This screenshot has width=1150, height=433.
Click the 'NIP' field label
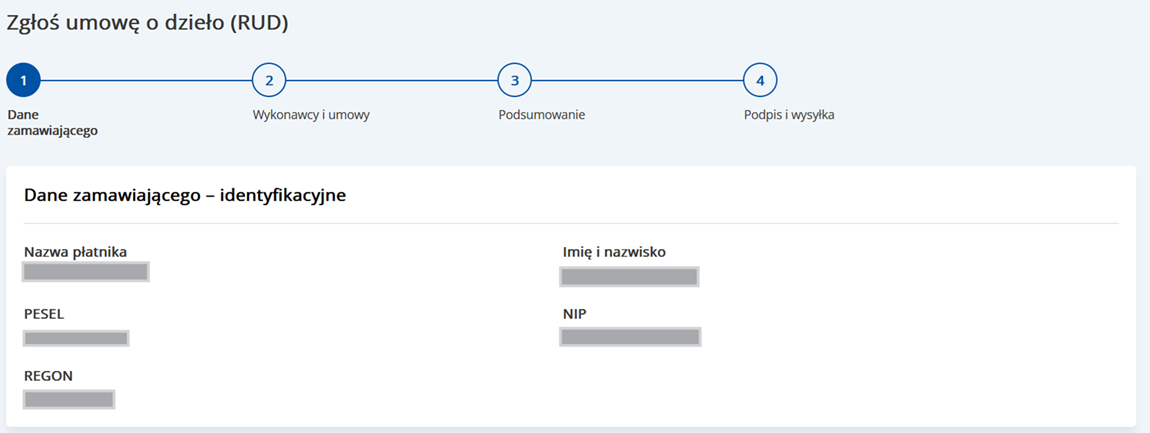[x=574, y=314]
